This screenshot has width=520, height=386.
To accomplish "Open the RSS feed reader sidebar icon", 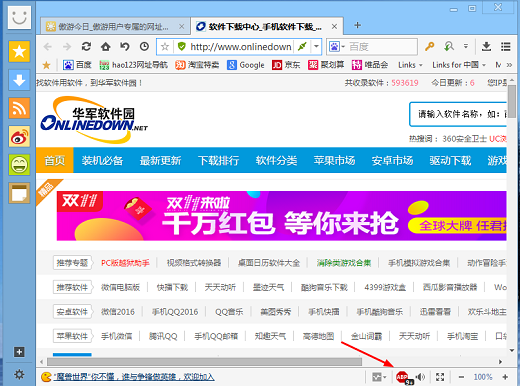I will point(19,108).
